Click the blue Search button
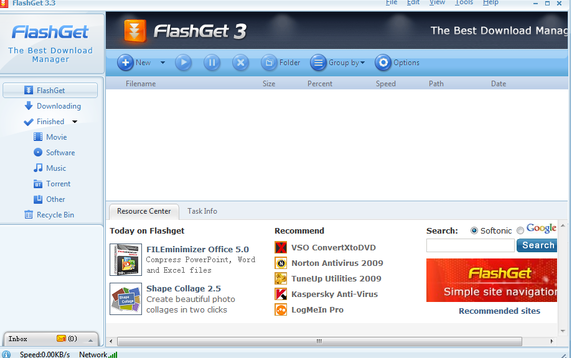This screenshot has width=571, height=360. tap(537, 245)
